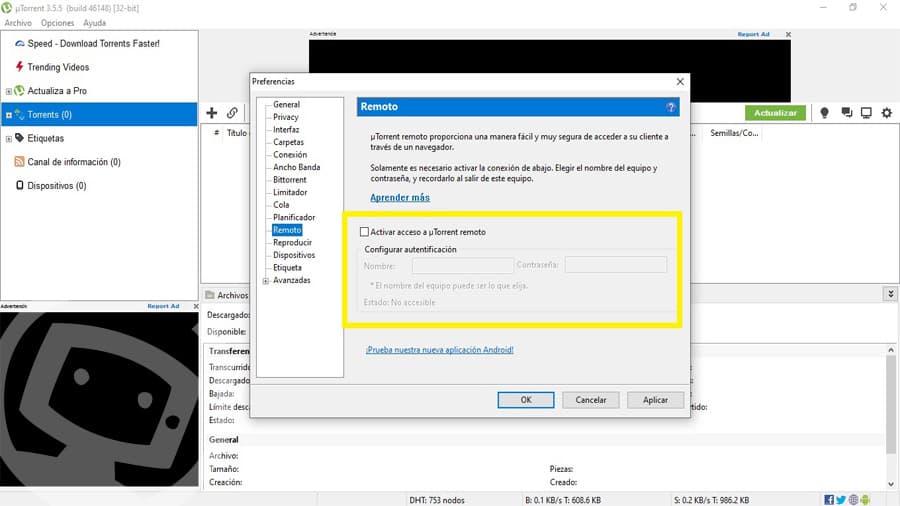Select General in preferences tree
900x506 pixels.
[x=286, y=104]
